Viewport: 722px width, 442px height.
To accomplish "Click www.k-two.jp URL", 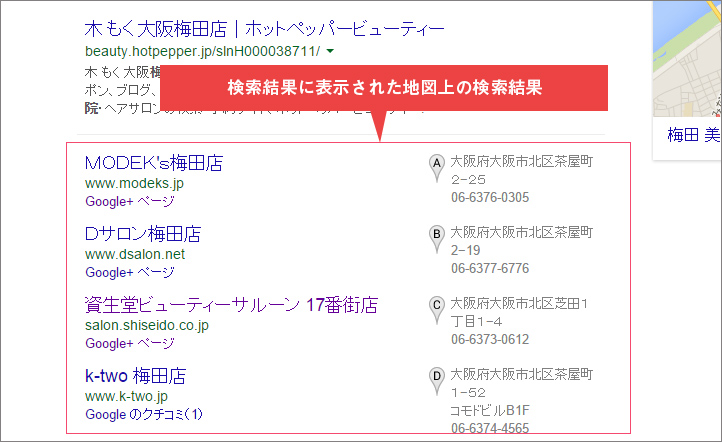I will tap(126, 396).
